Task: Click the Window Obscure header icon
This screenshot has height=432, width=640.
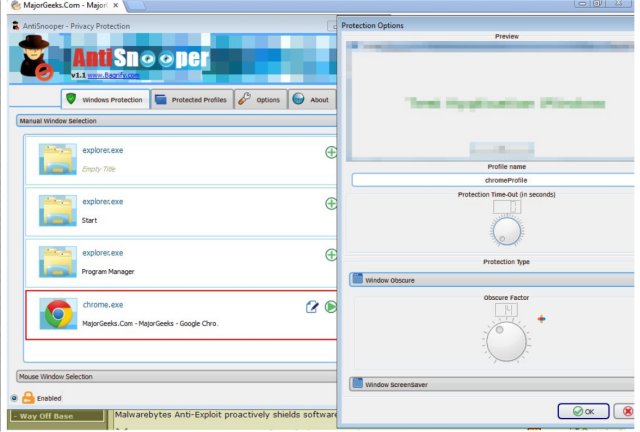Action: (358, 279)
